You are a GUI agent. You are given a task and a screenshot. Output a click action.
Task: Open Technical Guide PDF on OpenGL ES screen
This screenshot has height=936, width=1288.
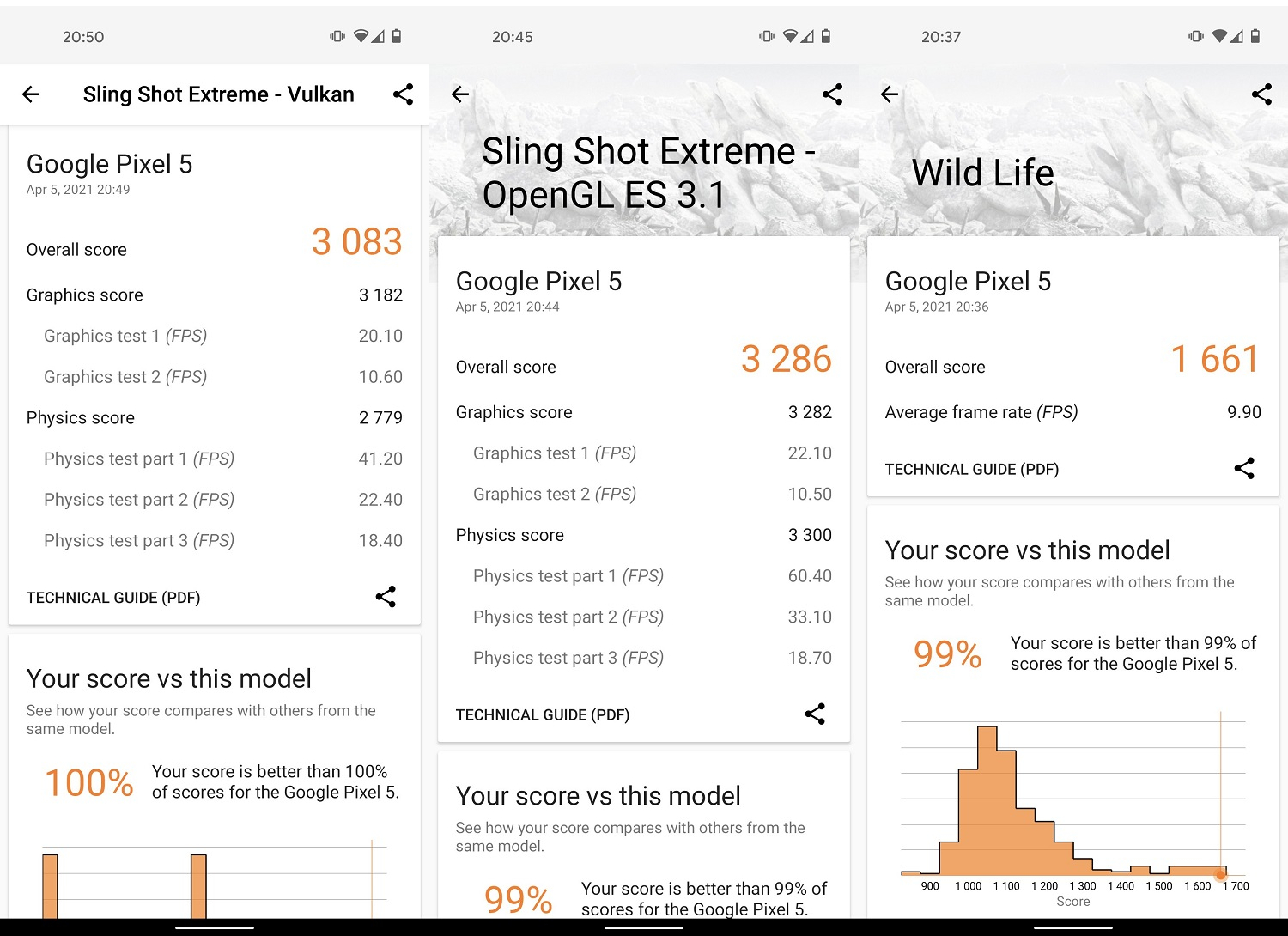point(543,714)
